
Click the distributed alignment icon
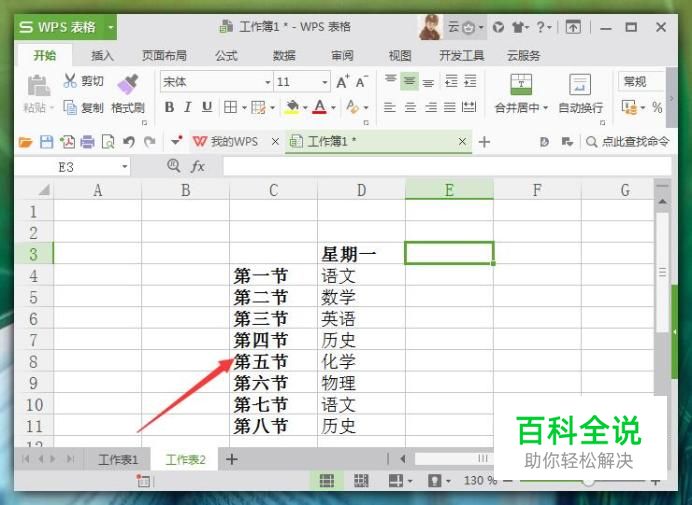tap(469, 107)
